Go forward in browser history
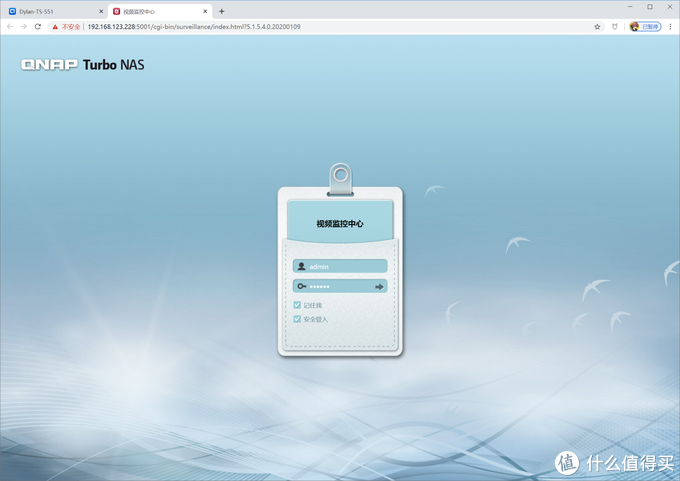The height and width of the screenshot is (481, 680). [24, 27]
